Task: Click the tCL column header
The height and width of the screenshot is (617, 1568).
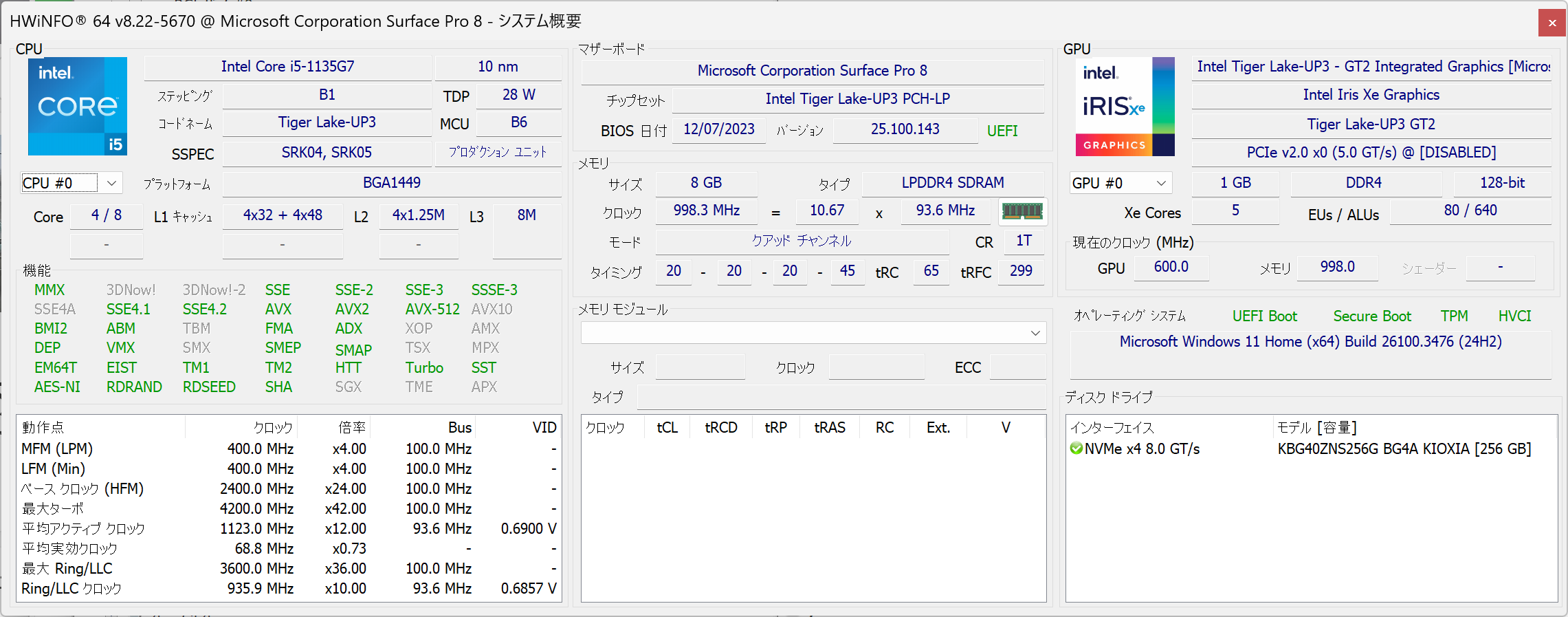Action: [x=667, y=428]
